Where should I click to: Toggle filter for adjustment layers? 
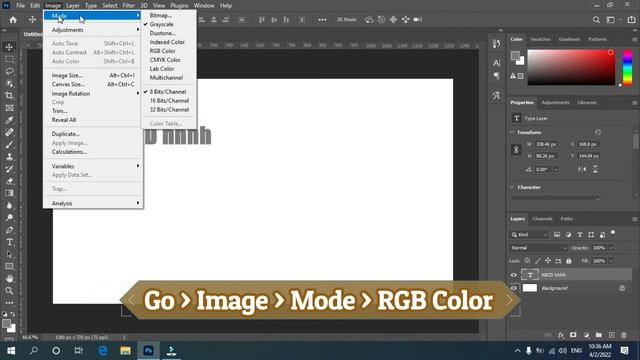point(568,235)
